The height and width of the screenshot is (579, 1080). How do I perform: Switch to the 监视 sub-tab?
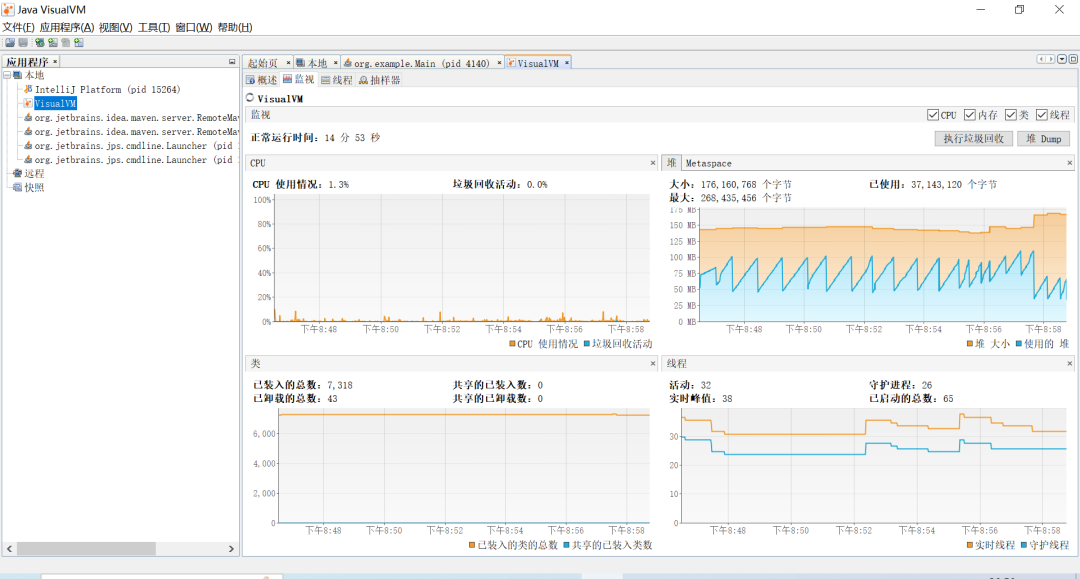(298, 80)
